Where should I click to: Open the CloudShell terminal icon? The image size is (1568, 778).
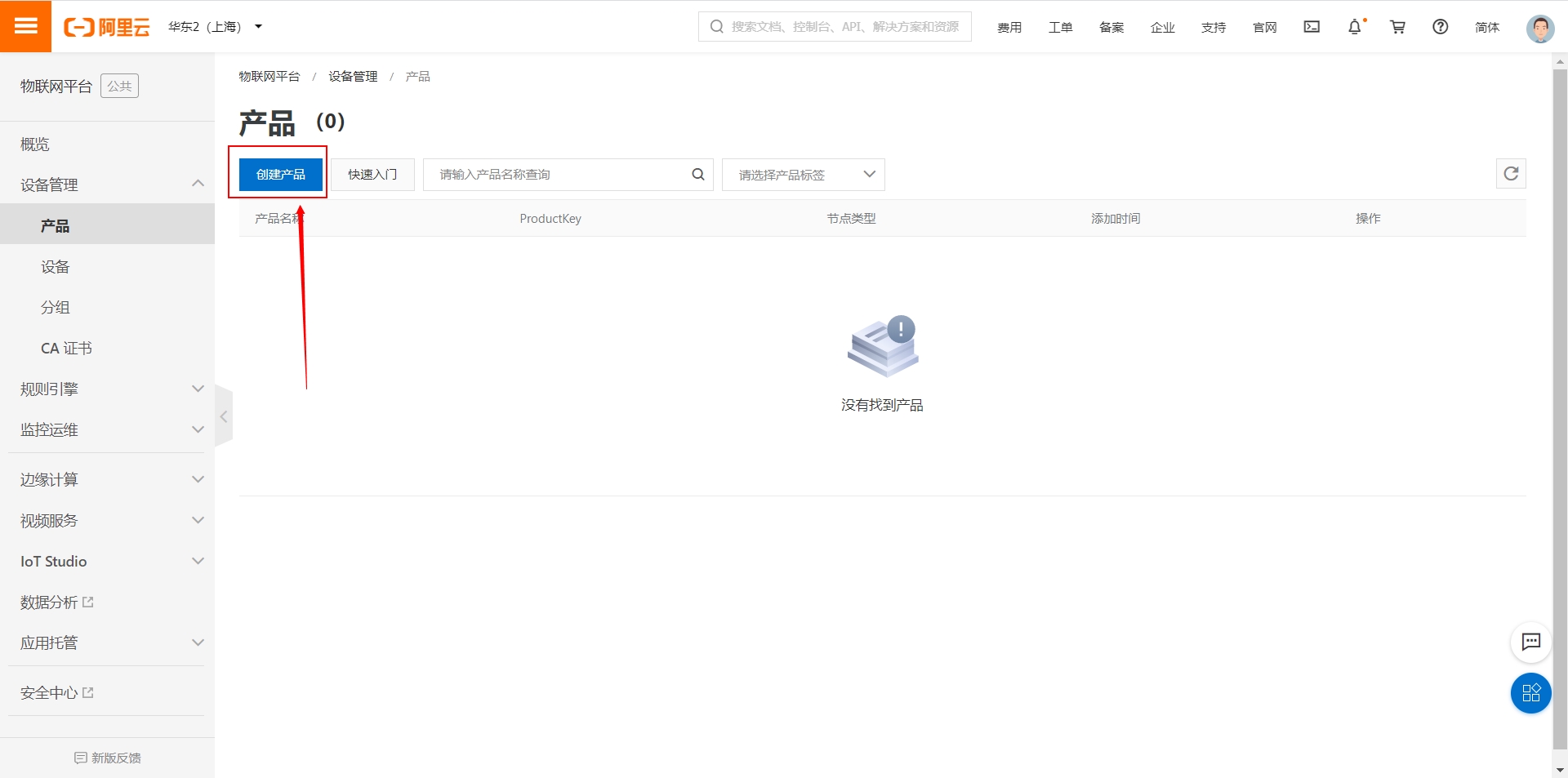(x=1311, y=26)
